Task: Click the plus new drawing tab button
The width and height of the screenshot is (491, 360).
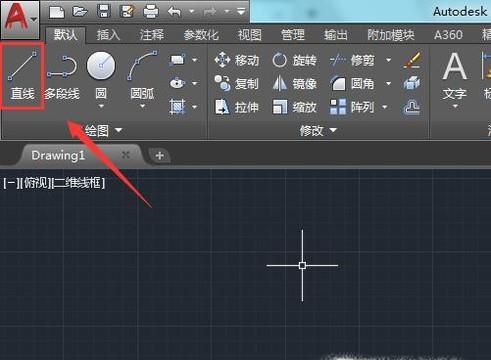Action: [159, 155]
